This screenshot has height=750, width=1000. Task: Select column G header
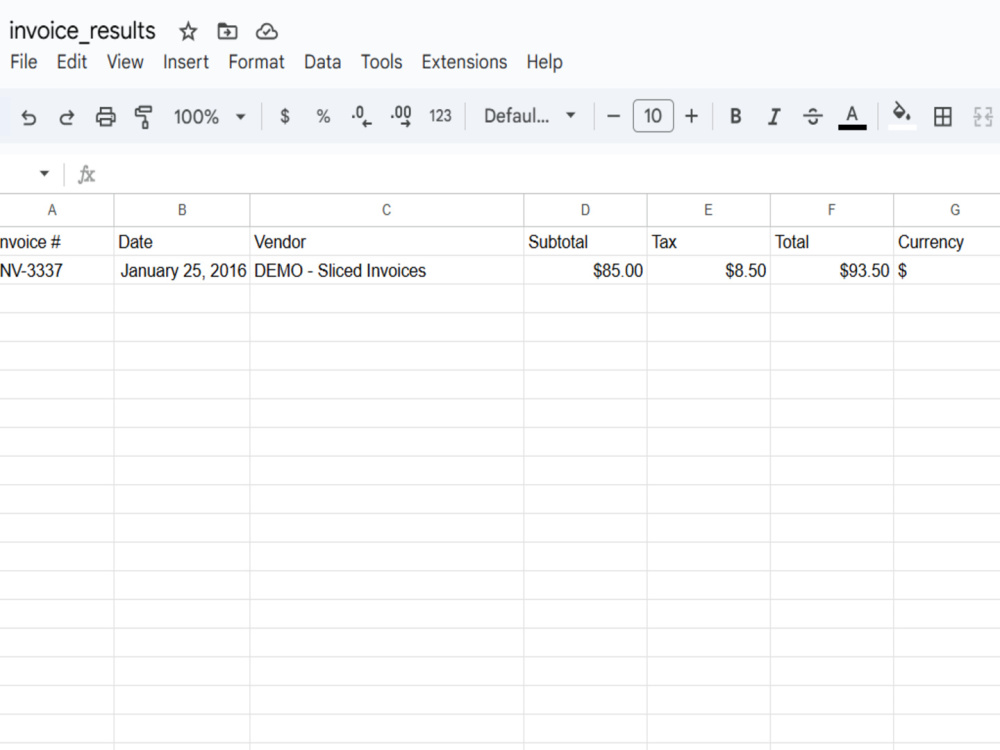947,210
